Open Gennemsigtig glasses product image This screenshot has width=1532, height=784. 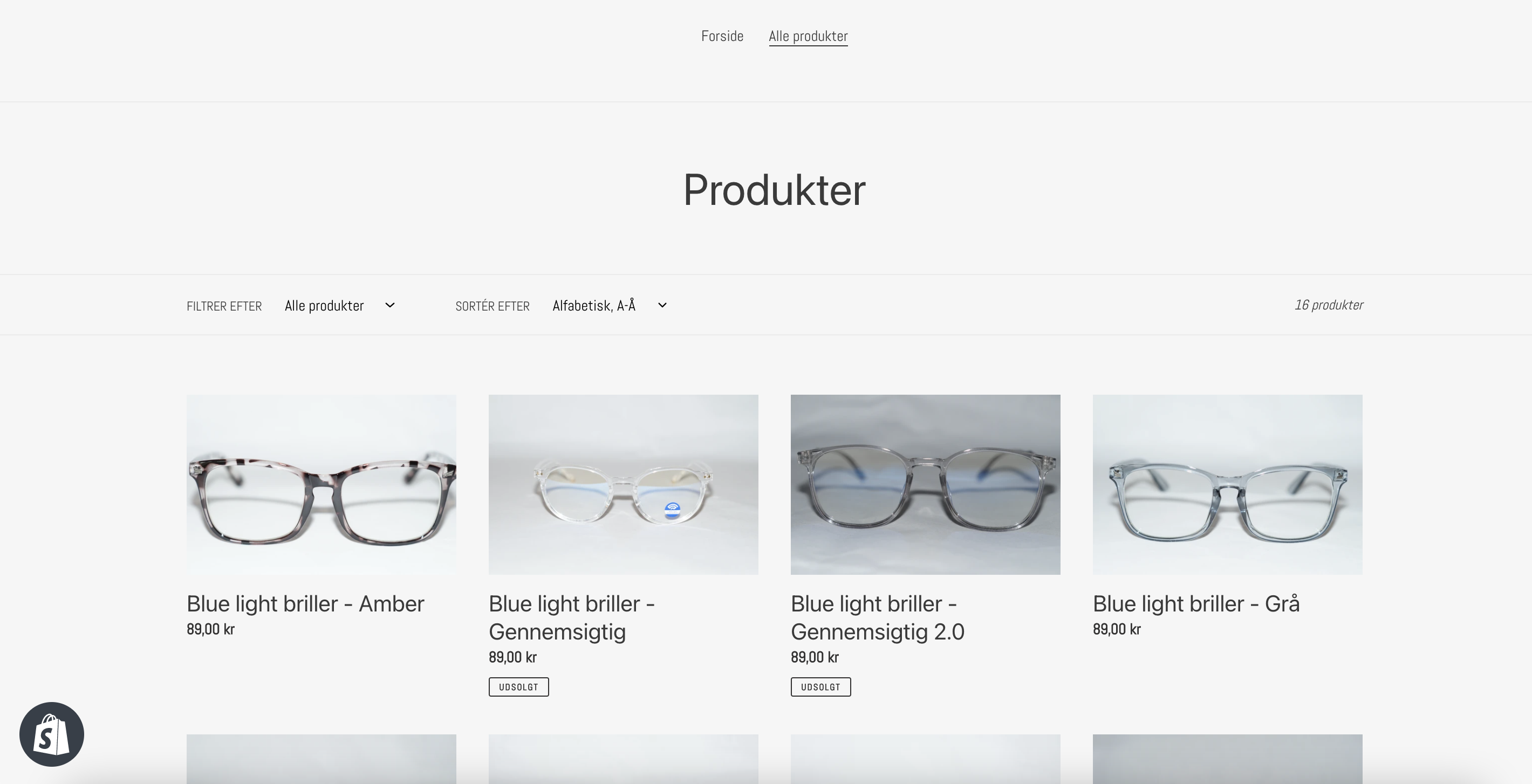click(x=623, y=484)
